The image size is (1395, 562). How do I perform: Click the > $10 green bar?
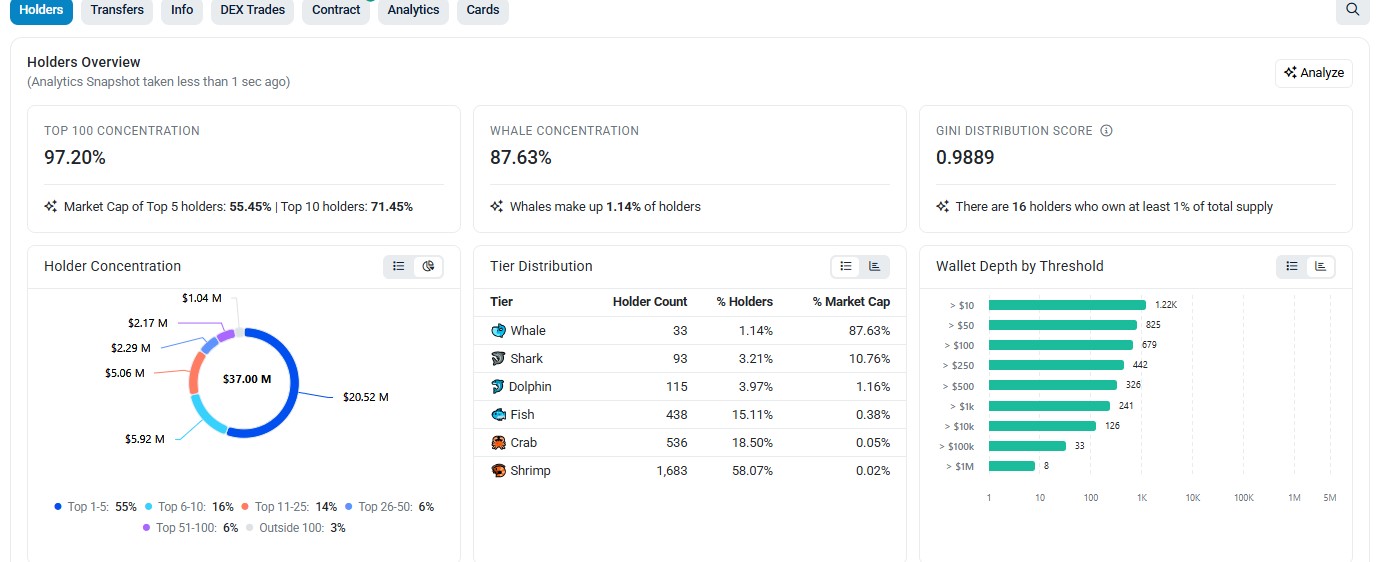[x=1067, y=305]
